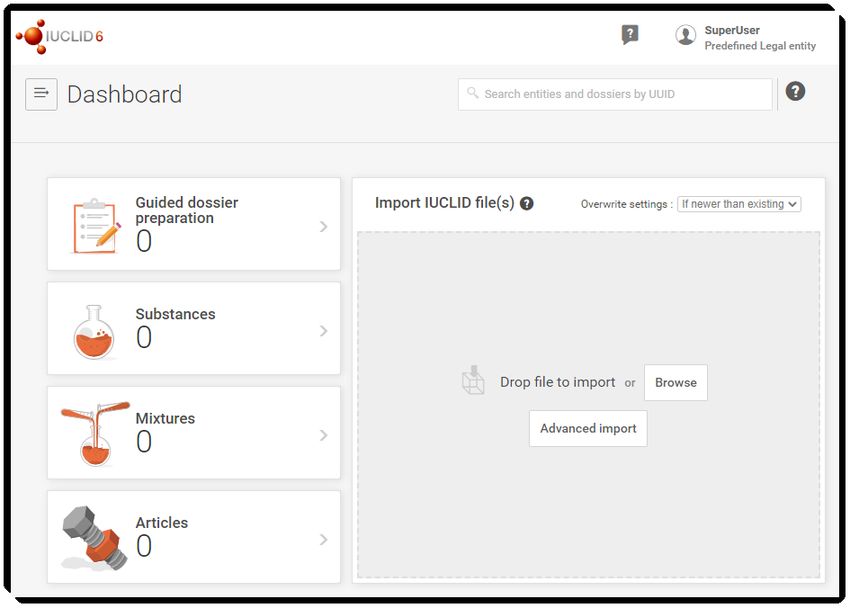The width and height of the screenshot is (850, 608).
Task: Click help icon next to Import IUCLID file(s)
Action: [x=526, y=203]
